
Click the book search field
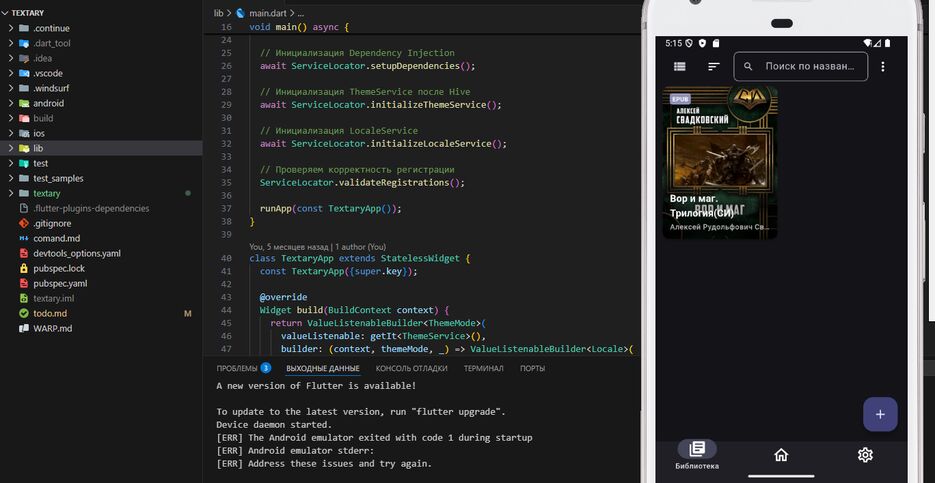coord(810,67)
